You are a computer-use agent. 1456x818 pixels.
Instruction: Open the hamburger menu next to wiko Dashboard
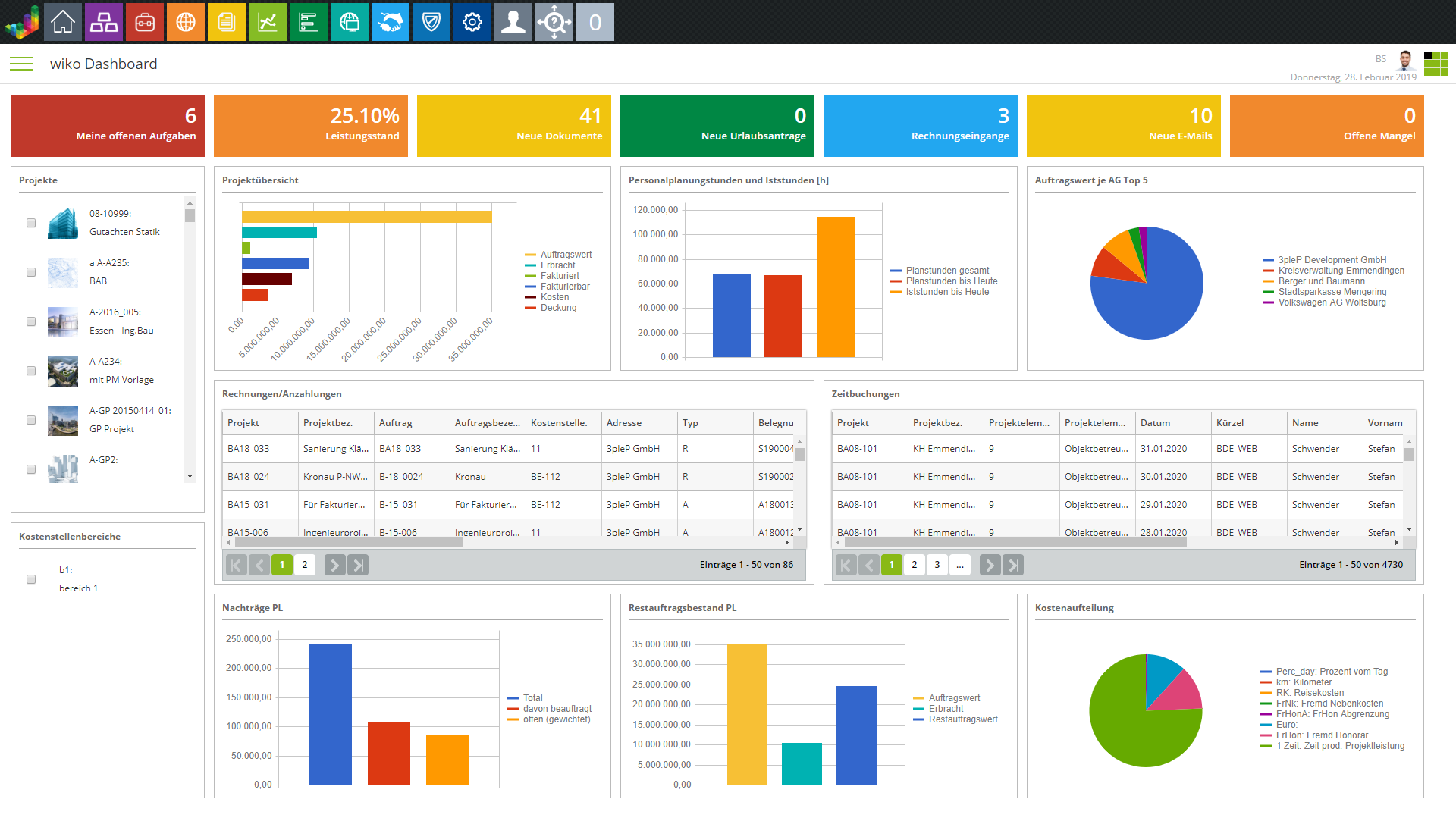coord(20,64)
